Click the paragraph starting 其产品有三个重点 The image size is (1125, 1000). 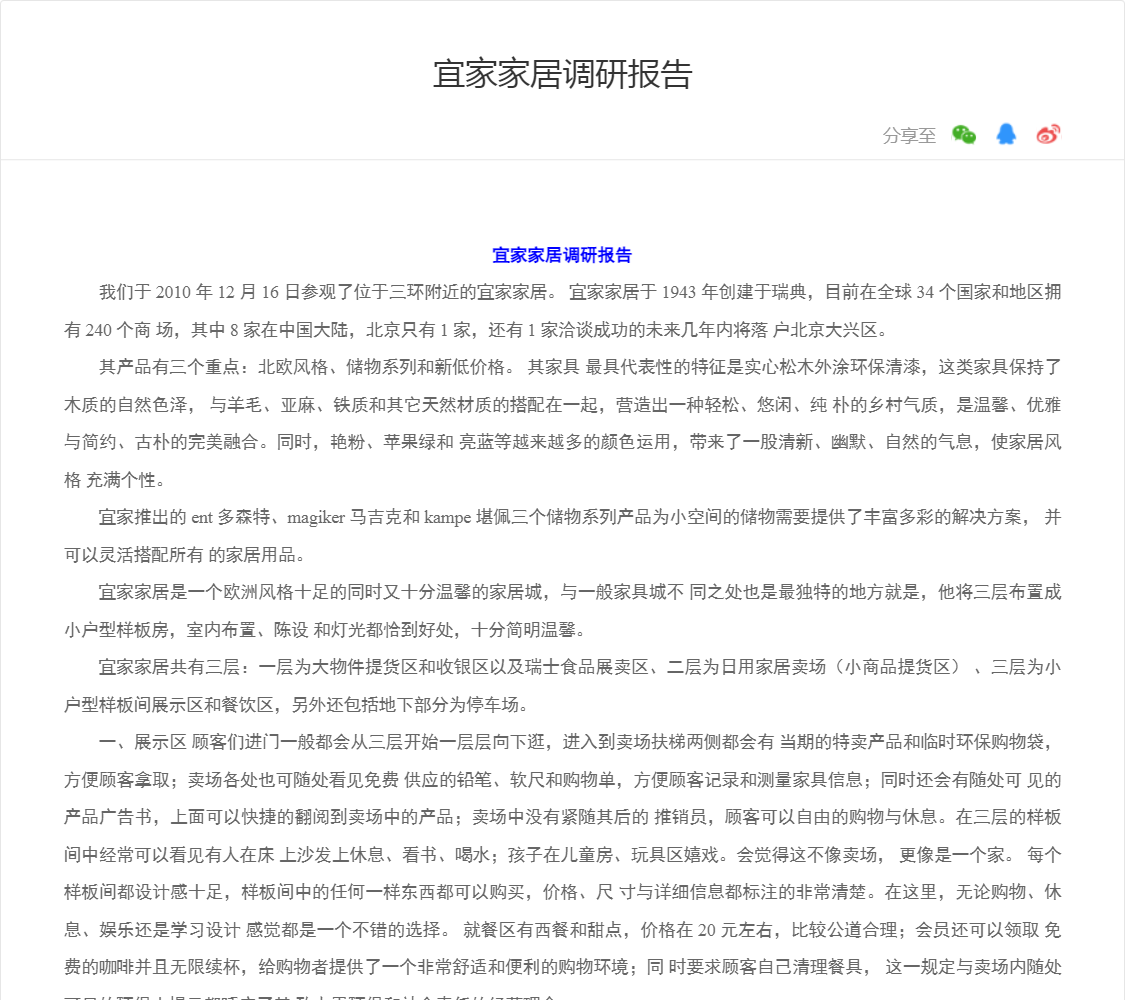click(562, 423)
